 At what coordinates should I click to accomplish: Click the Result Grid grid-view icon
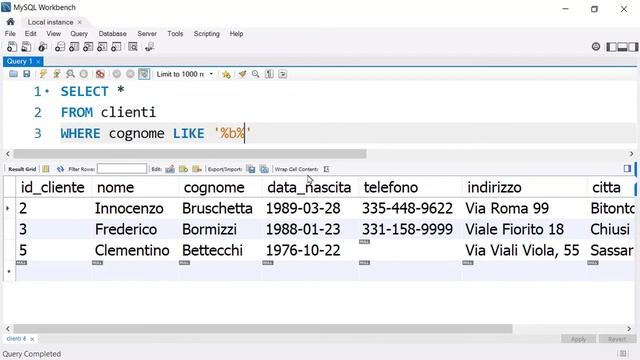(46, 169)
